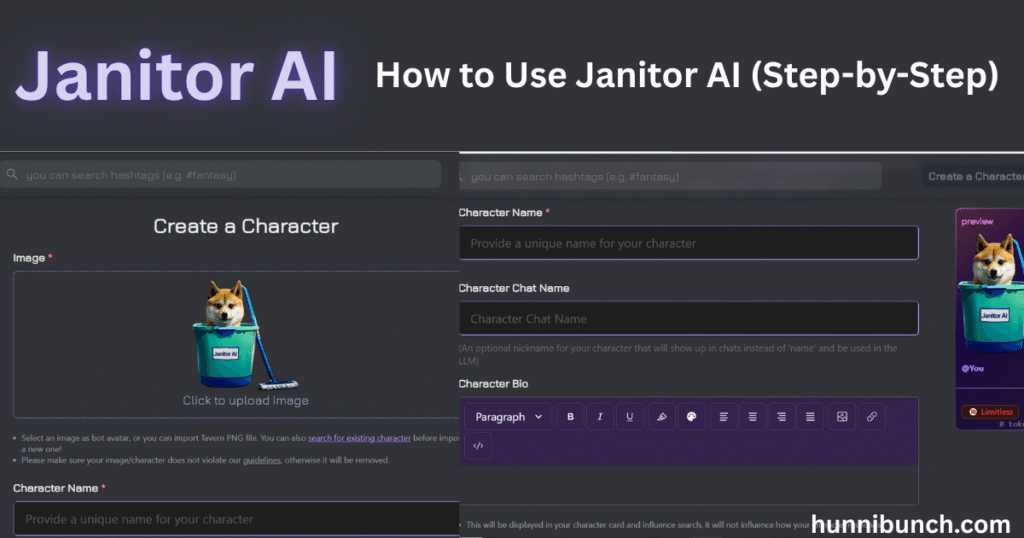This screenshot has width=1024, height=538.
Task: Click inside the Character Bio text area
Action: pyautogui.click(x=689, y=485)
